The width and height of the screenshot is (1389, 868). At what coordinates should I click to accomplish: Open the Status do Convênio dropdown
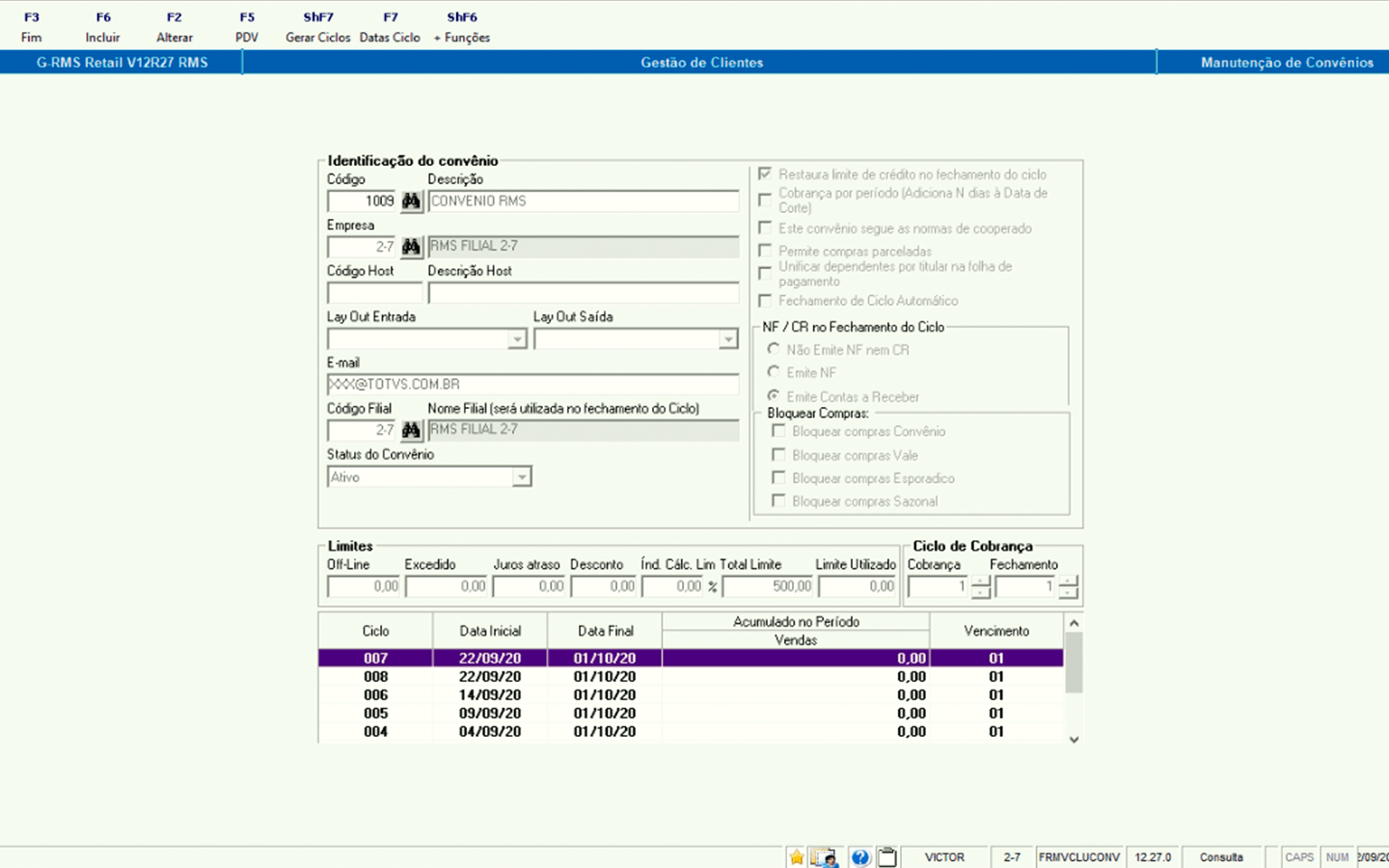521,477
